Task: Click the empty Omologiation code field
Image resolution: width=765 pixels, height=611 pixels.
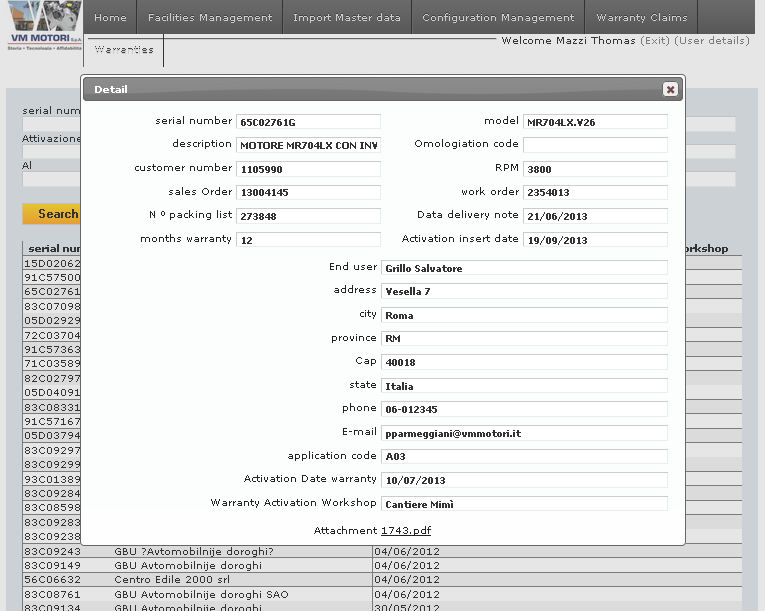Action: click(x=595, y=145)
